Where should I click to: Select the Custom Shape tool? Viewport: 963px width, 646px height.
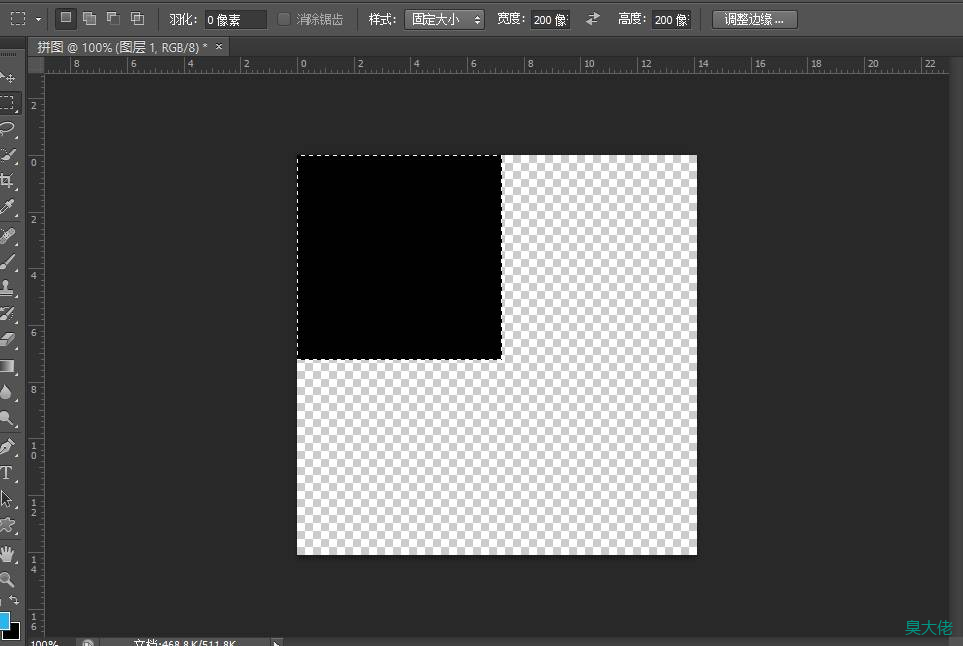(x=8, y=525)
